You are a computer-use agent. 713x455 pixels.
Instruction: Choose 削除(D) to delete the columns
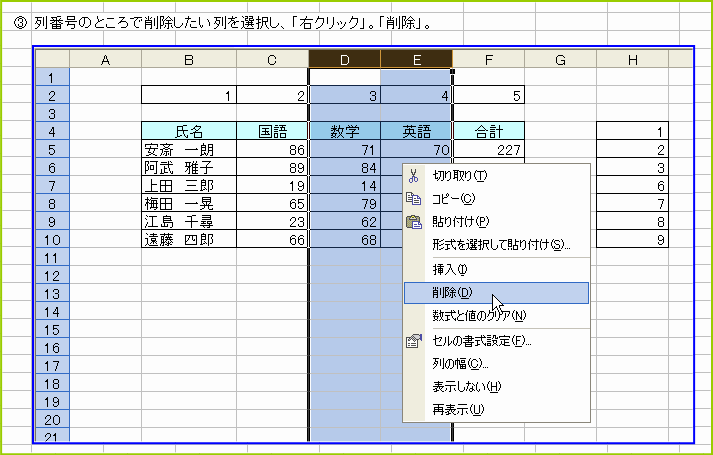(496, 293)
